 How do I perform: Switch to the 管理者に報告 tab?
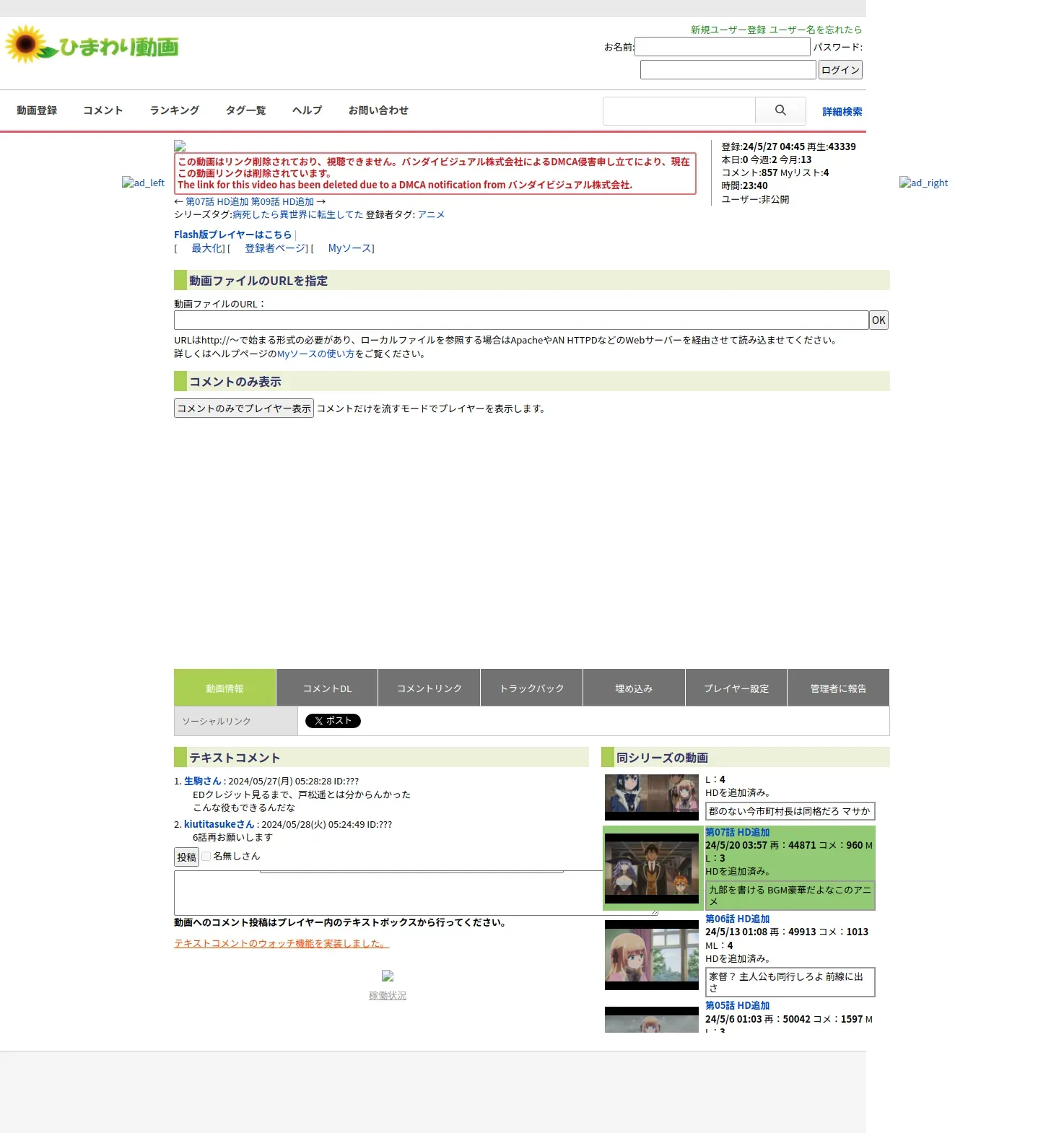tap(838, 688)
